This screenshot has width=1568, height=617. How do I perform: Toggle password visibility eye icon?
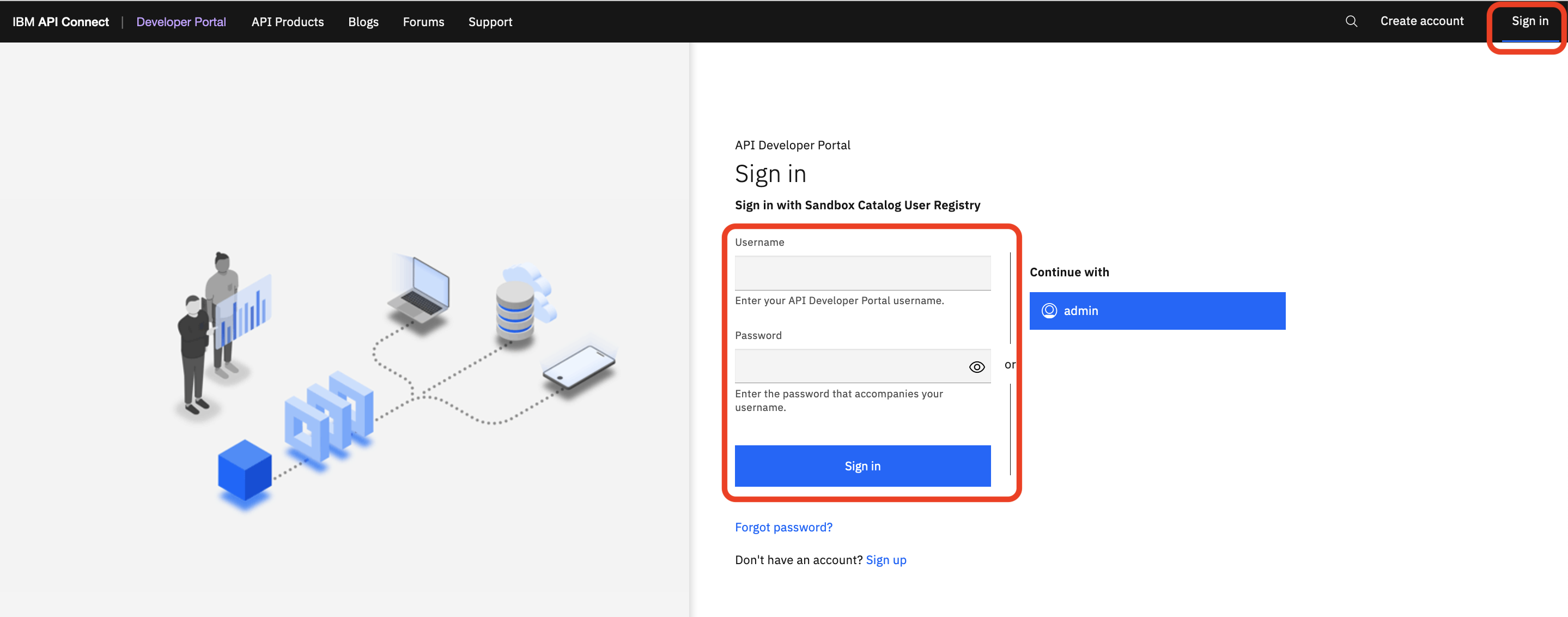coord(976,367)
